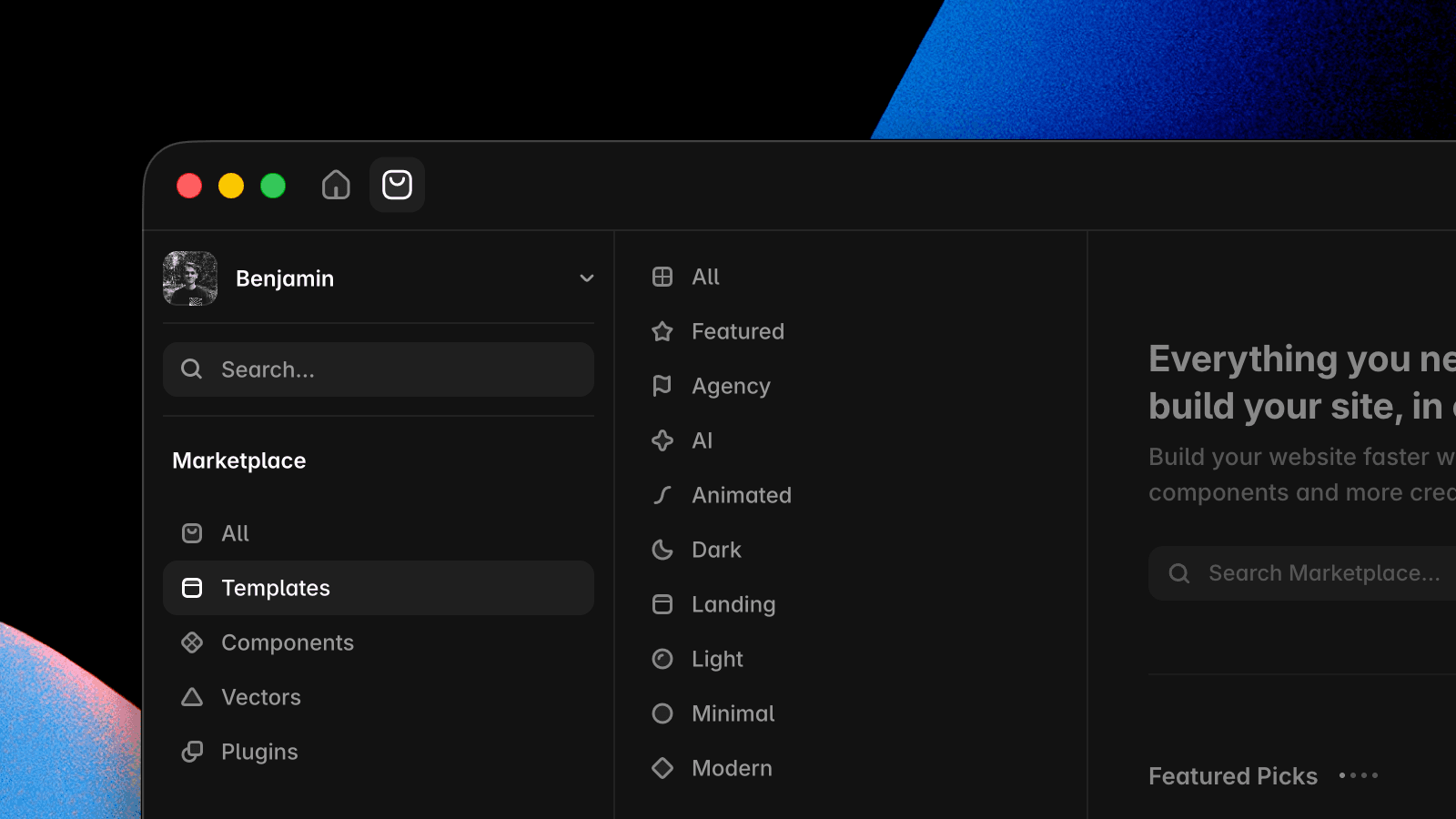
Task: Click the AI sparkle icon
Action: pos(662,440)
